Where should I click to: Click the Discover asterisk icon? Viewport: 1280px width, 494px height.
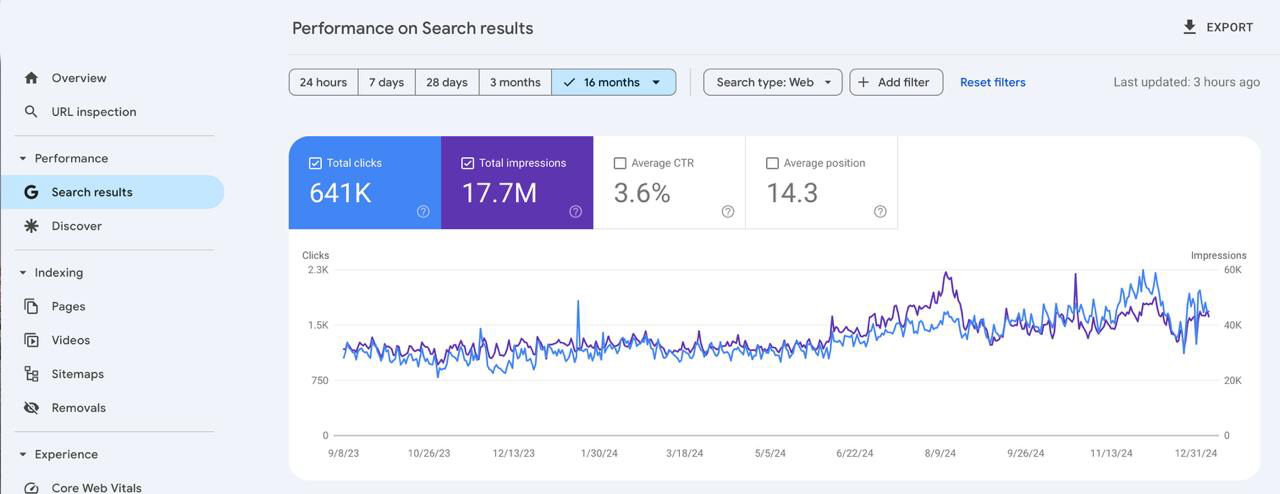(x=31, y=226)
